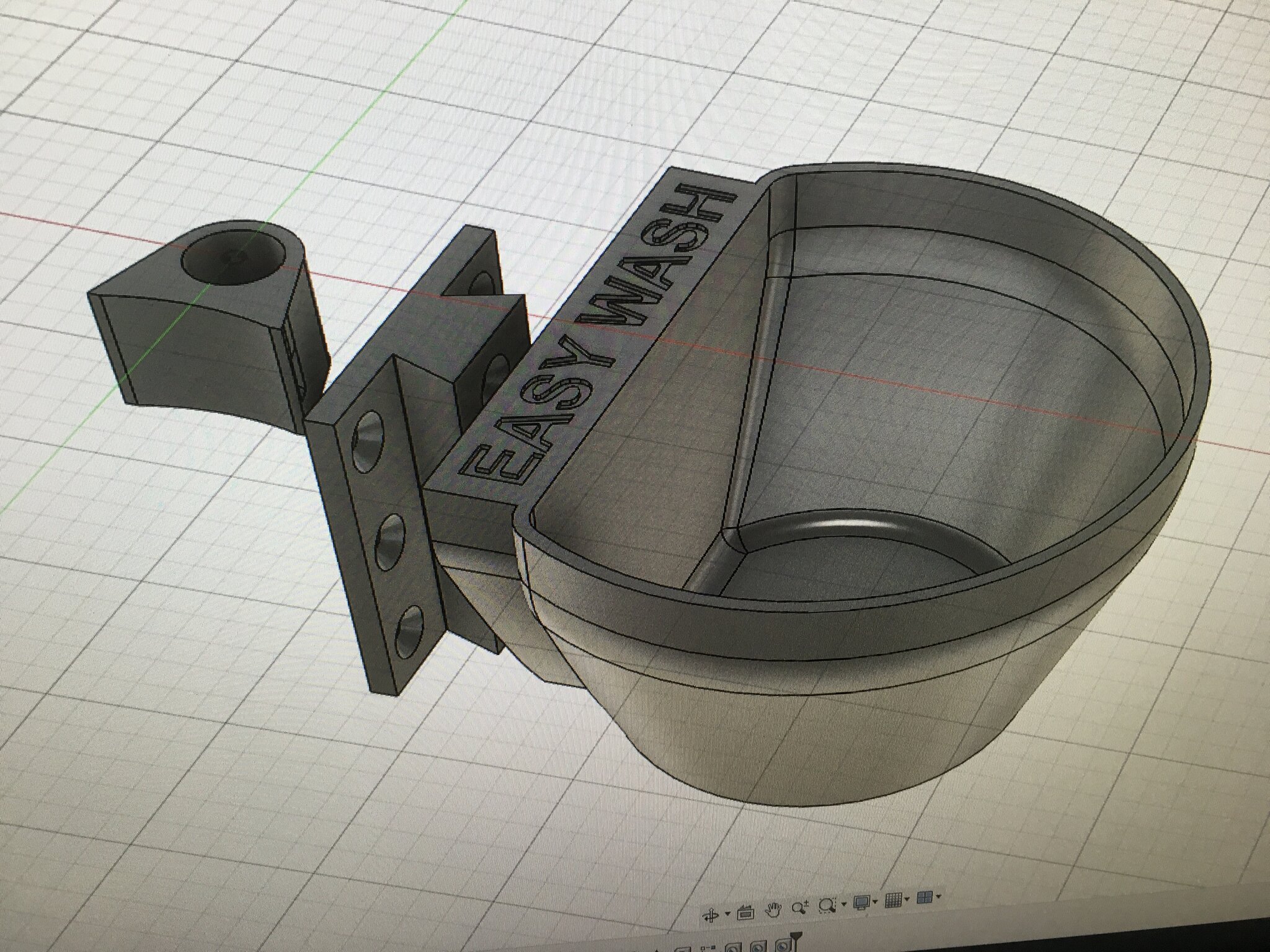Image resolution: width=1270 pixels, height=952 pixels.
Task: Activate the Orbit navigation tool
Action: [x=711, y=915]
